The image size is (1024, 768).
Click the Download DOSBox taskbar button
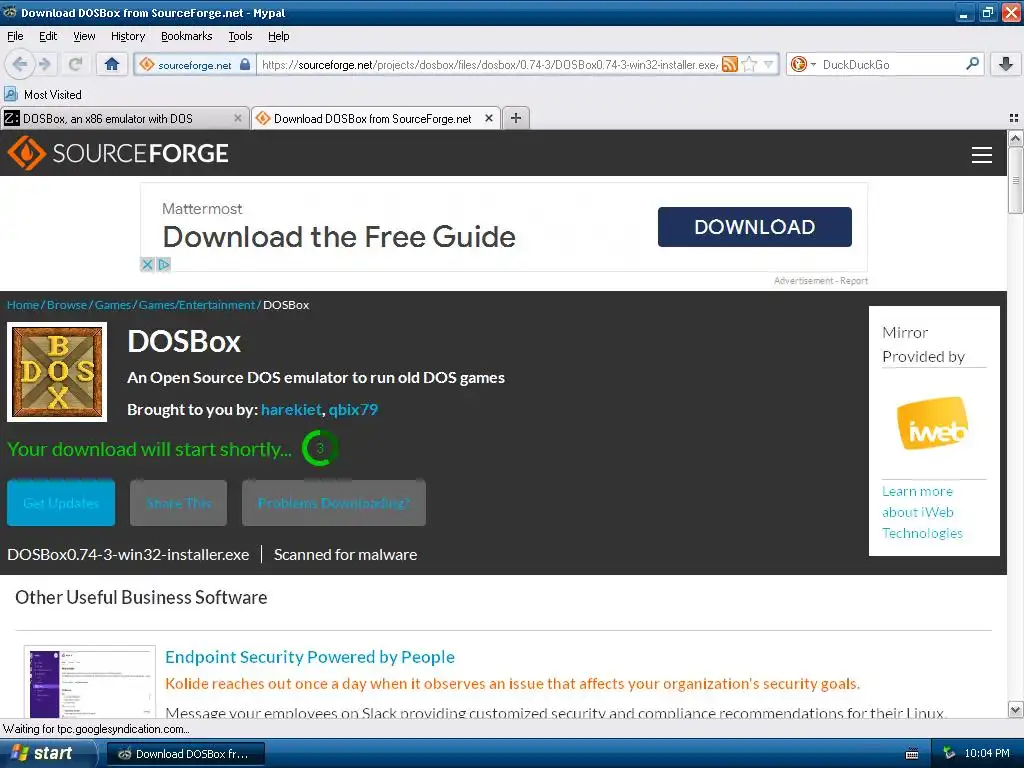coord(185,754)
